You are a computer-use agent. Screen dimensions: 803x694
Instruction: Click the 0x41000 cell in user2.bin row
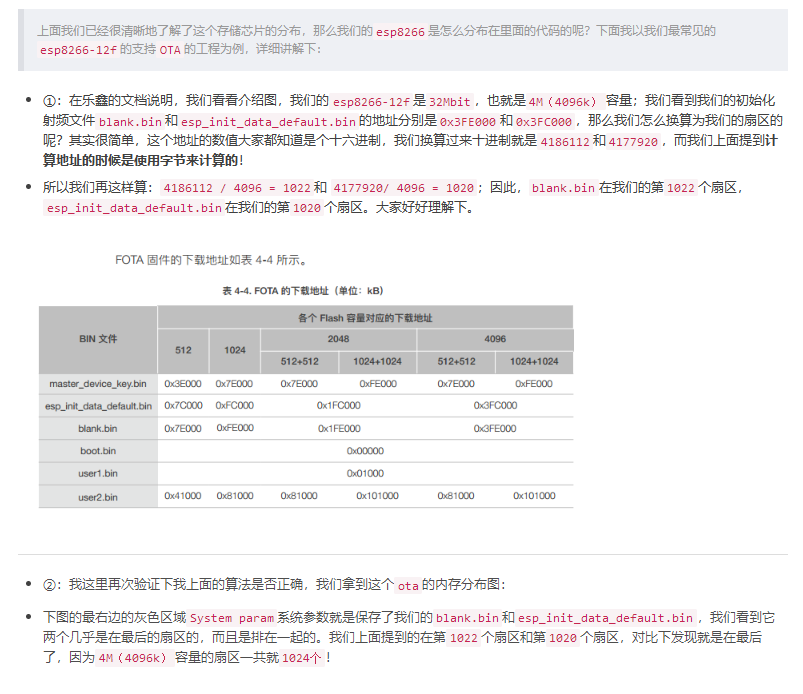pyautogui.click(x=183, y=496)
